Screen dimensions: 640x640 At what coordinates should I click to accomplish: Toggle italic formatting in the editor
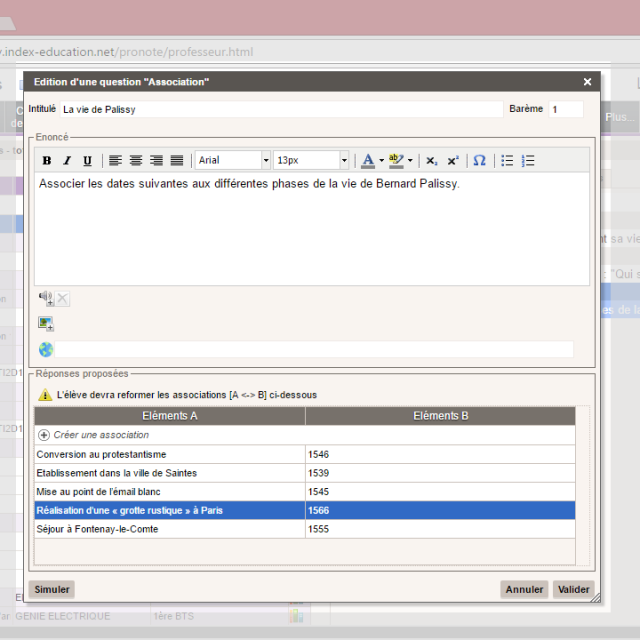pyautogui.click(x=67, y=161)
